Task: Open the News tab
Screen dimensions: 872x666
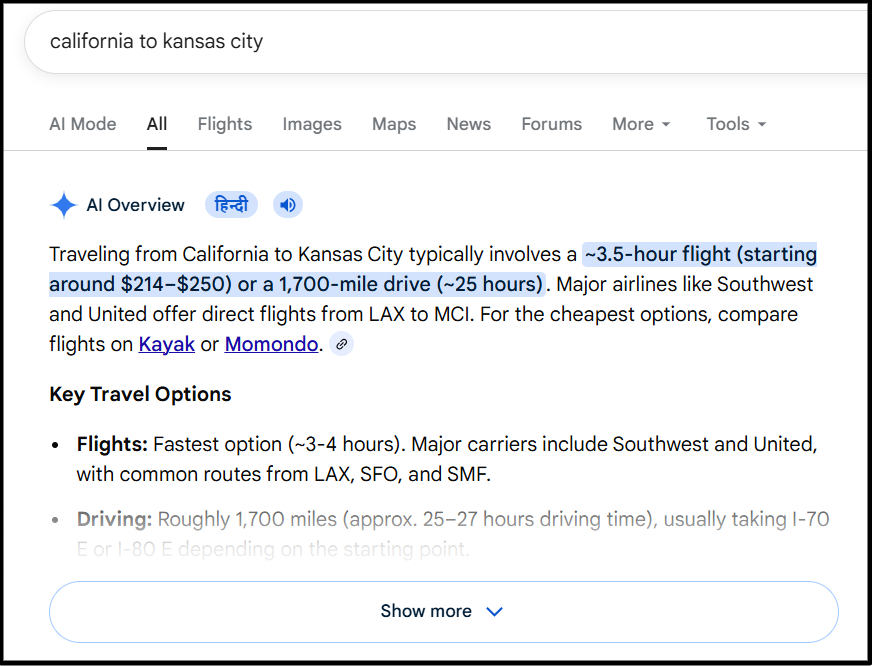Action: [469, 124]
